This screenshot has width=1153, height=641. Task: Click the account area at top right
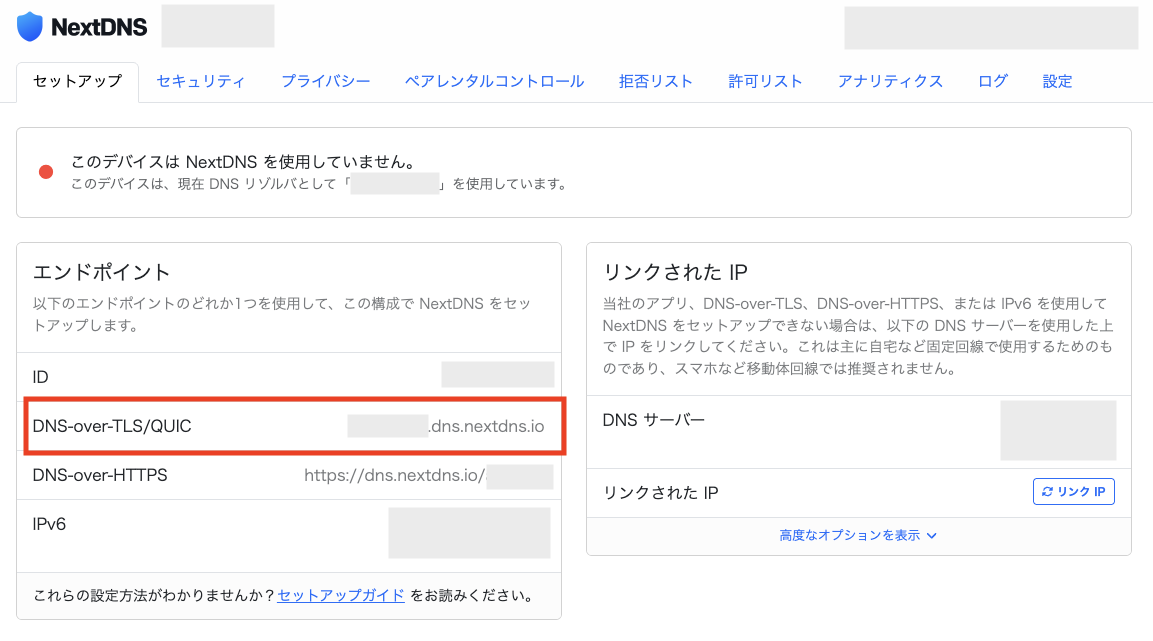click(x=990, y=29)
